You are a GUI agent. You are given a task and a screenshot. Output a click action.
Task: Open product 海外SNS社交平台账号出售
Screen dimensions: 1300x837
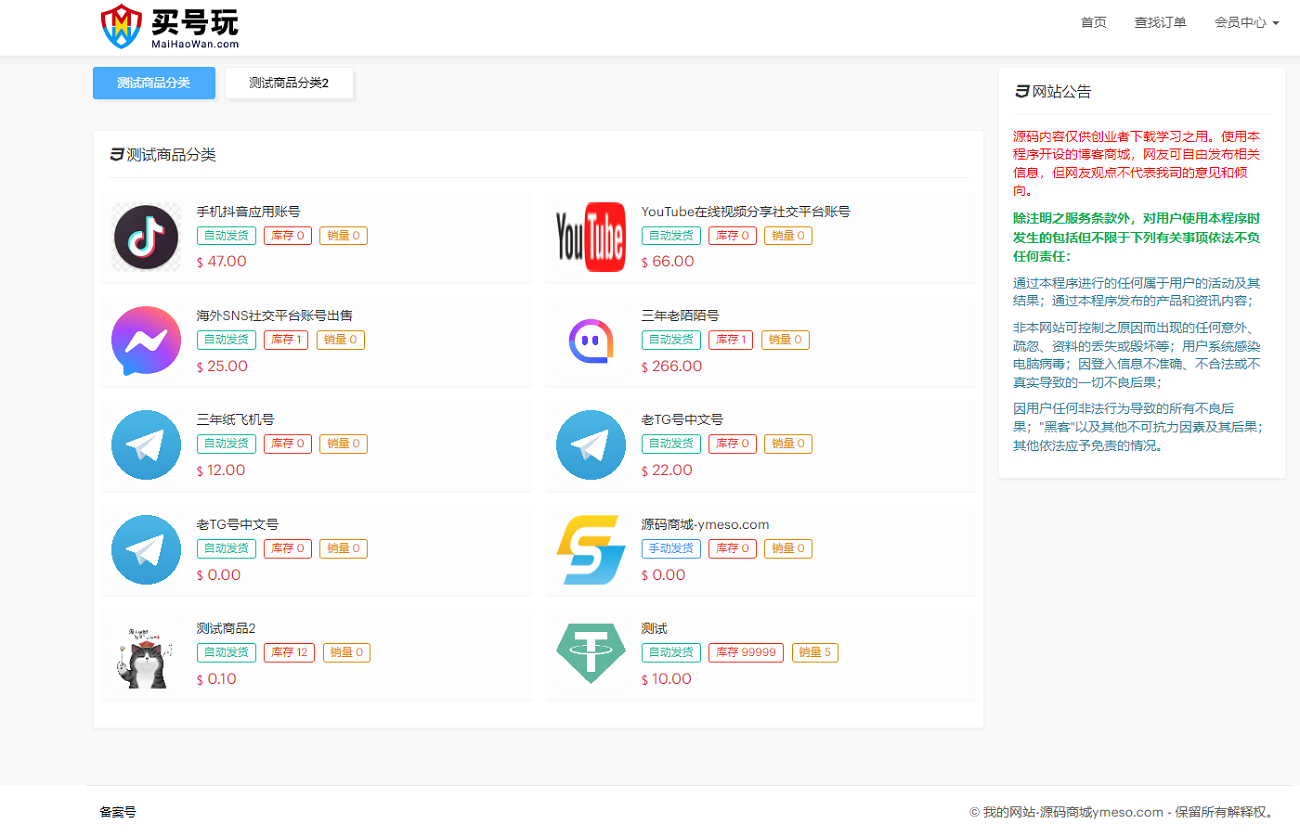click(x=274, y=316)
